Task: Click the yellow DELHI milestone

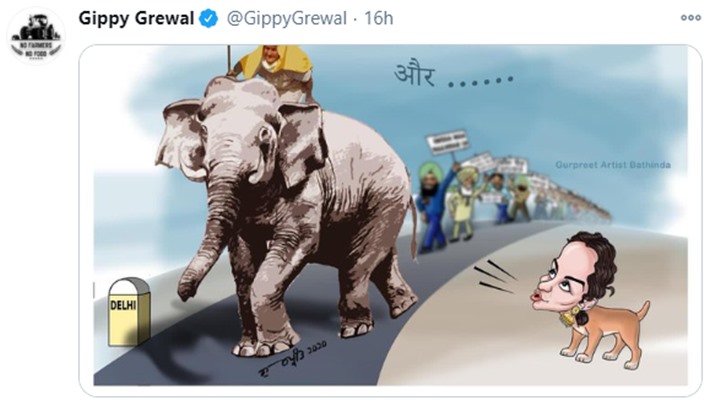Action: [x=129, y=312]
